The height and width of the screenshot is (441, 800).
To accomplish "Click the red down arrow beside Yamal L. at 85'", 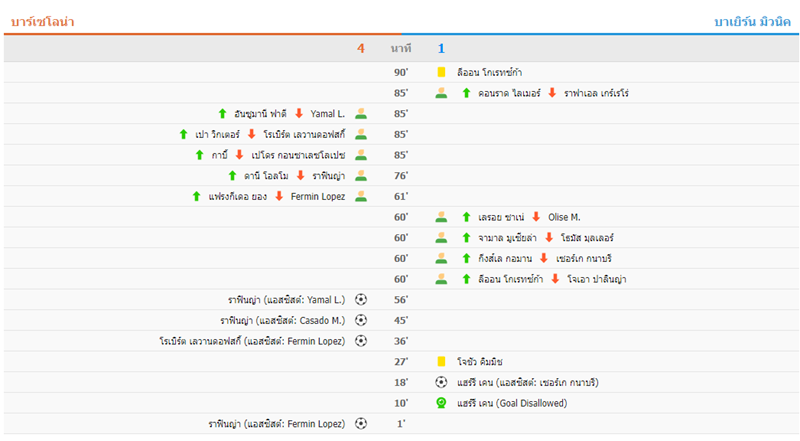I will pos(299,113).
